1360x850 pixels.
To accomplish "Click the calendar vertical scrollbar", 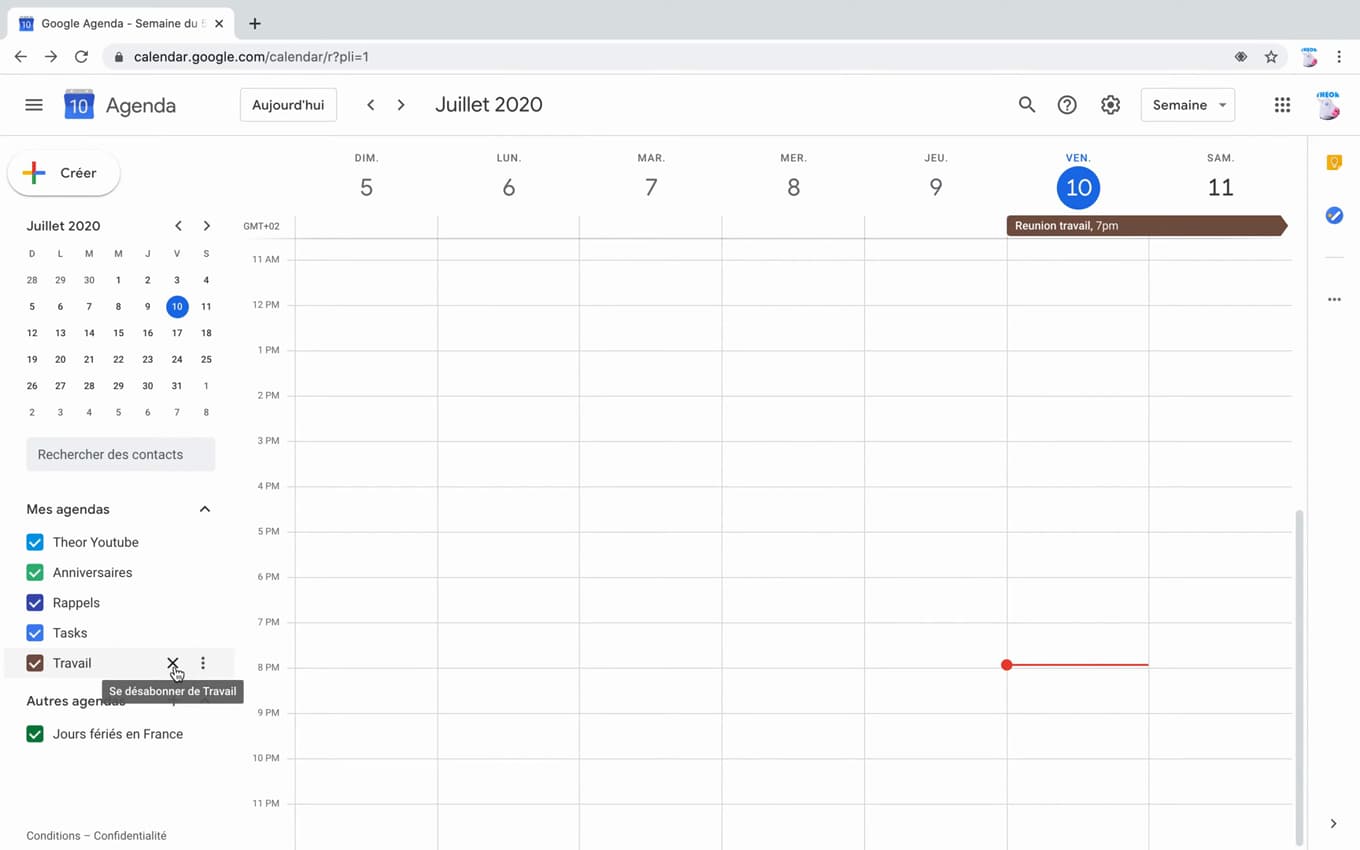I will point(1299,676).
